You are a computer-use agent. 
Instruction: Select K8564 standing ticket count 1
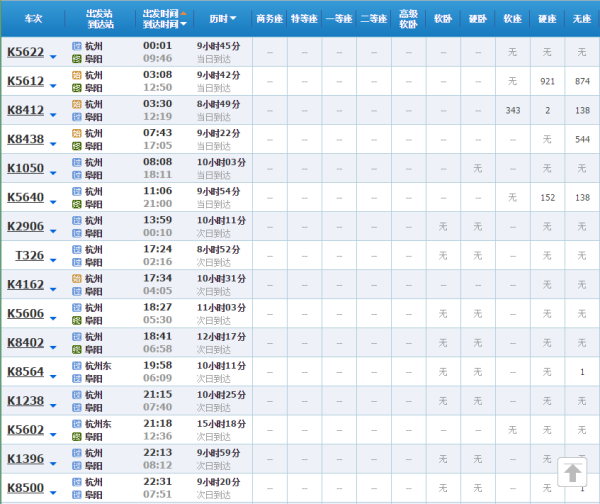(x=582, y=372)
